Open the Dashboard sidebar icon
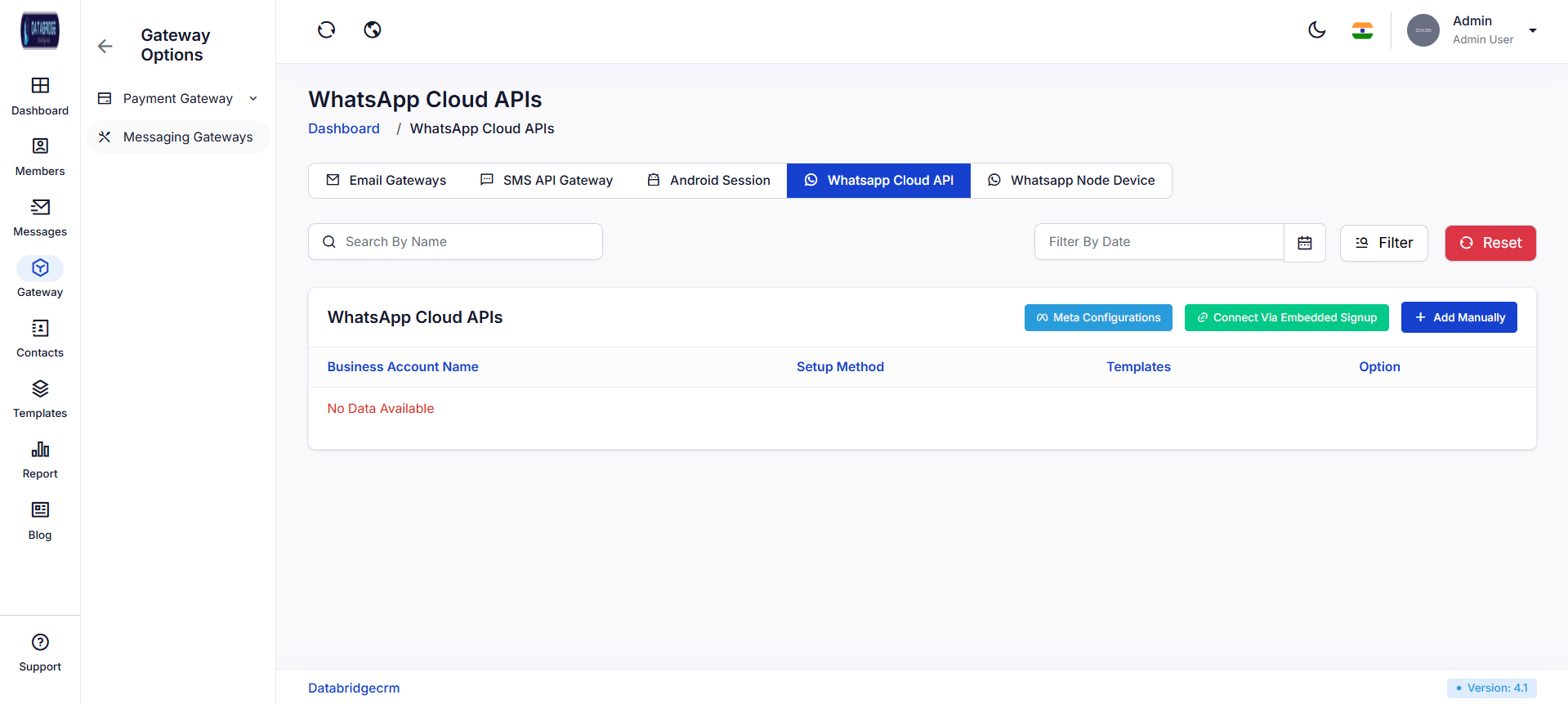The width and height of the screenshot is (1568, 704). tap(40, 86)
